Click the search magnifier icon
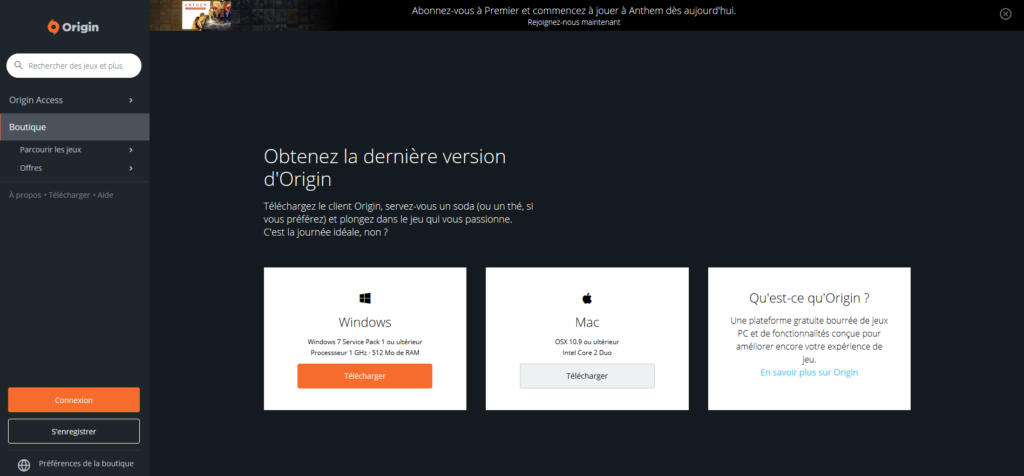Image resolution: width=1024 pixels, height=476 pixels. tap(19, 66)
